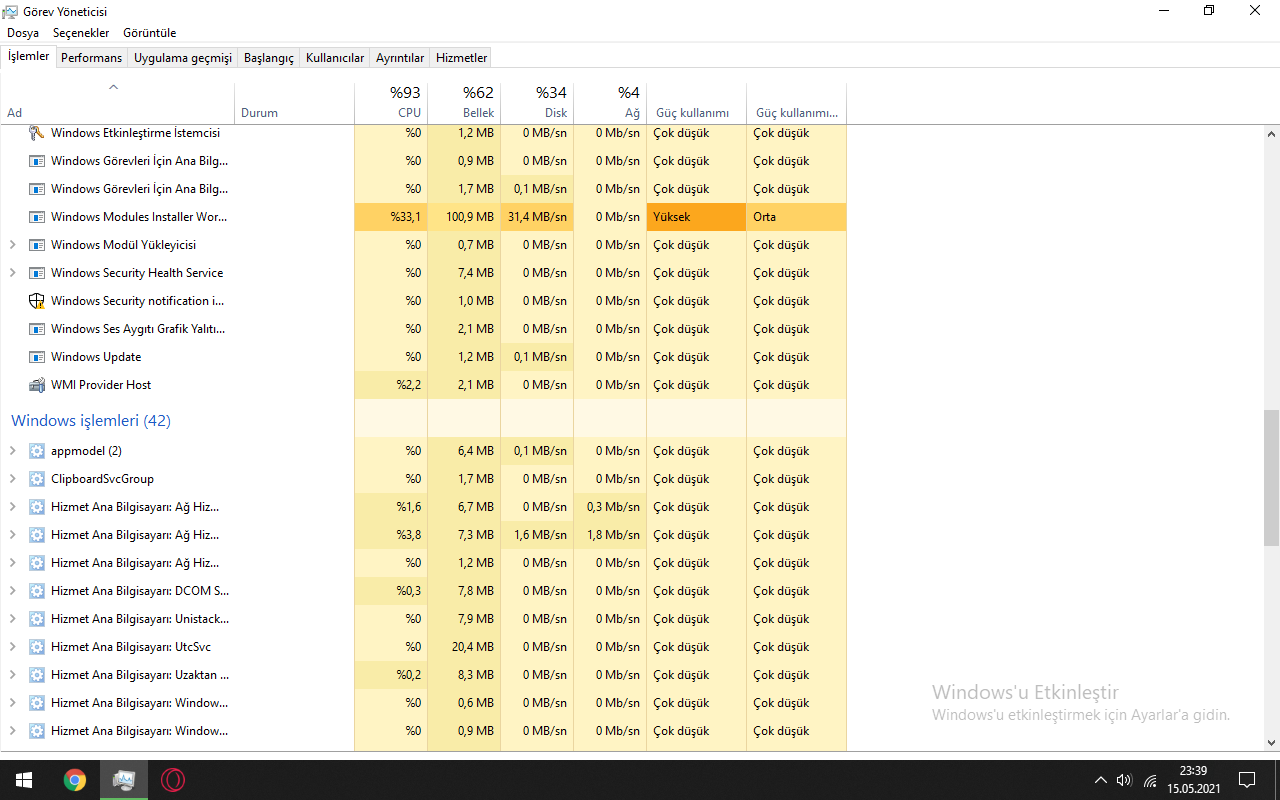
Task: Sort processes by CPU column
Action: 391,102
